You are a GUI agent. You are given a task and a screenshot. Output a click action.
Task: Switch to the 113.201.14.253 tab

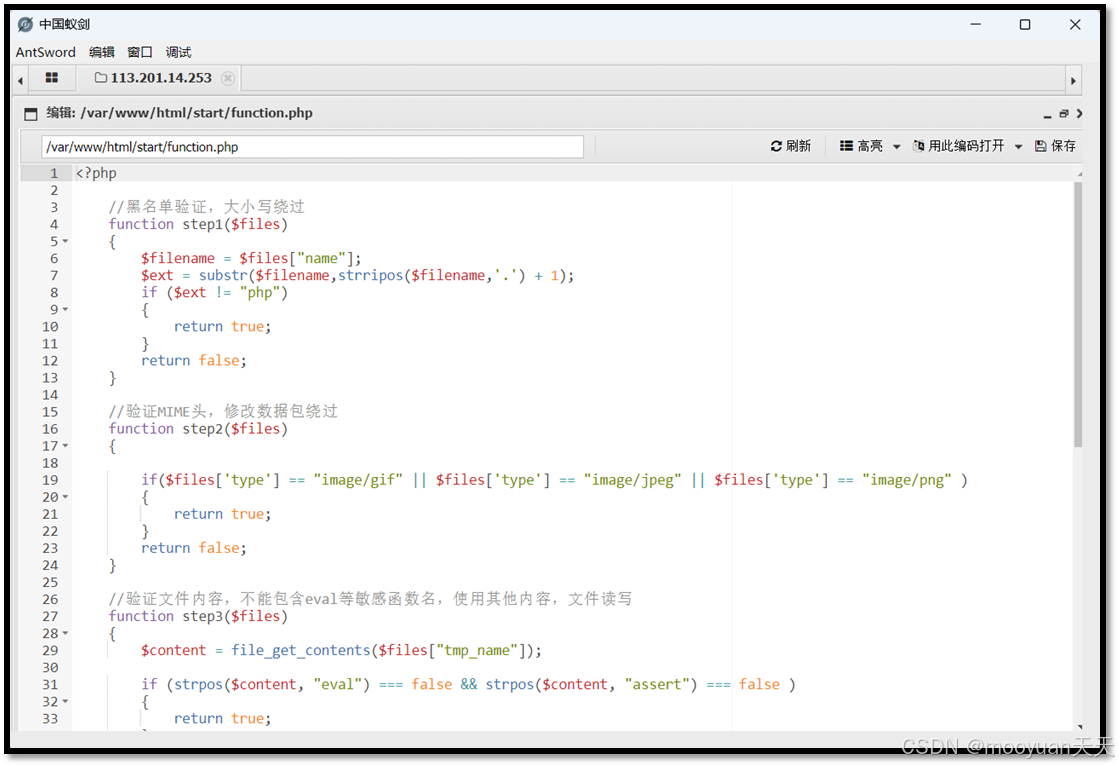(161, 78)
